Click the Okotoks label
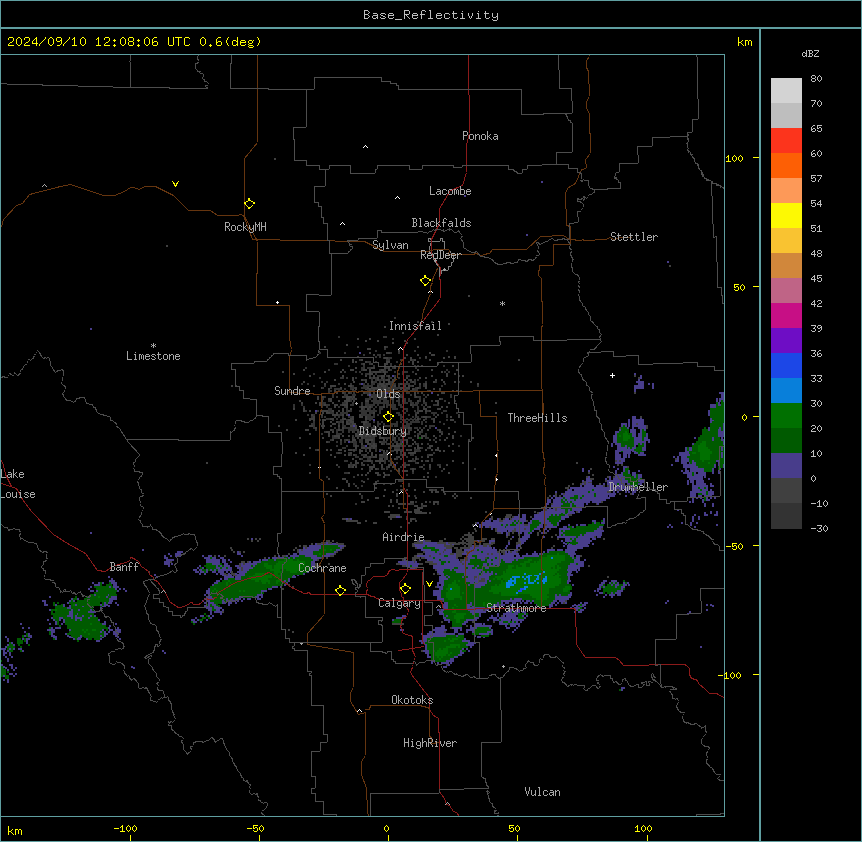 pos(412,700)
